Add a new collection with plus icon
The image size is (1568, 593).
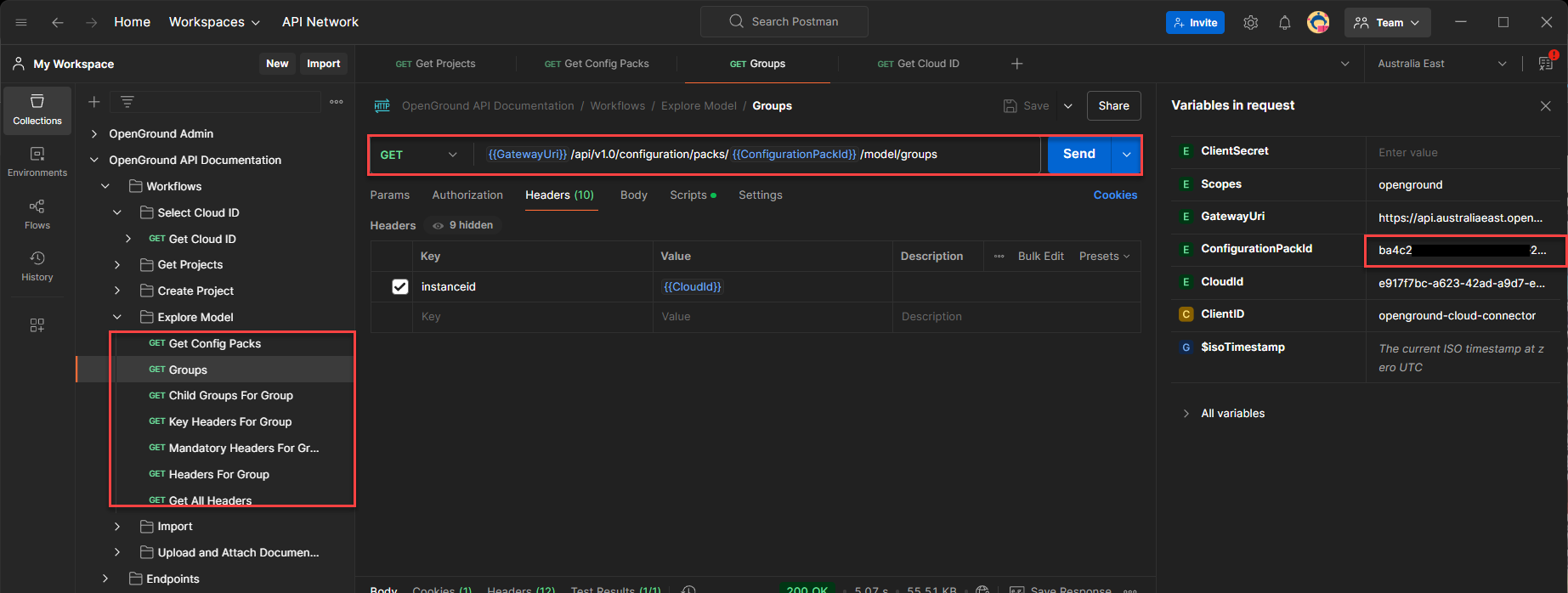pyautogui.click(x=94, y=102)
